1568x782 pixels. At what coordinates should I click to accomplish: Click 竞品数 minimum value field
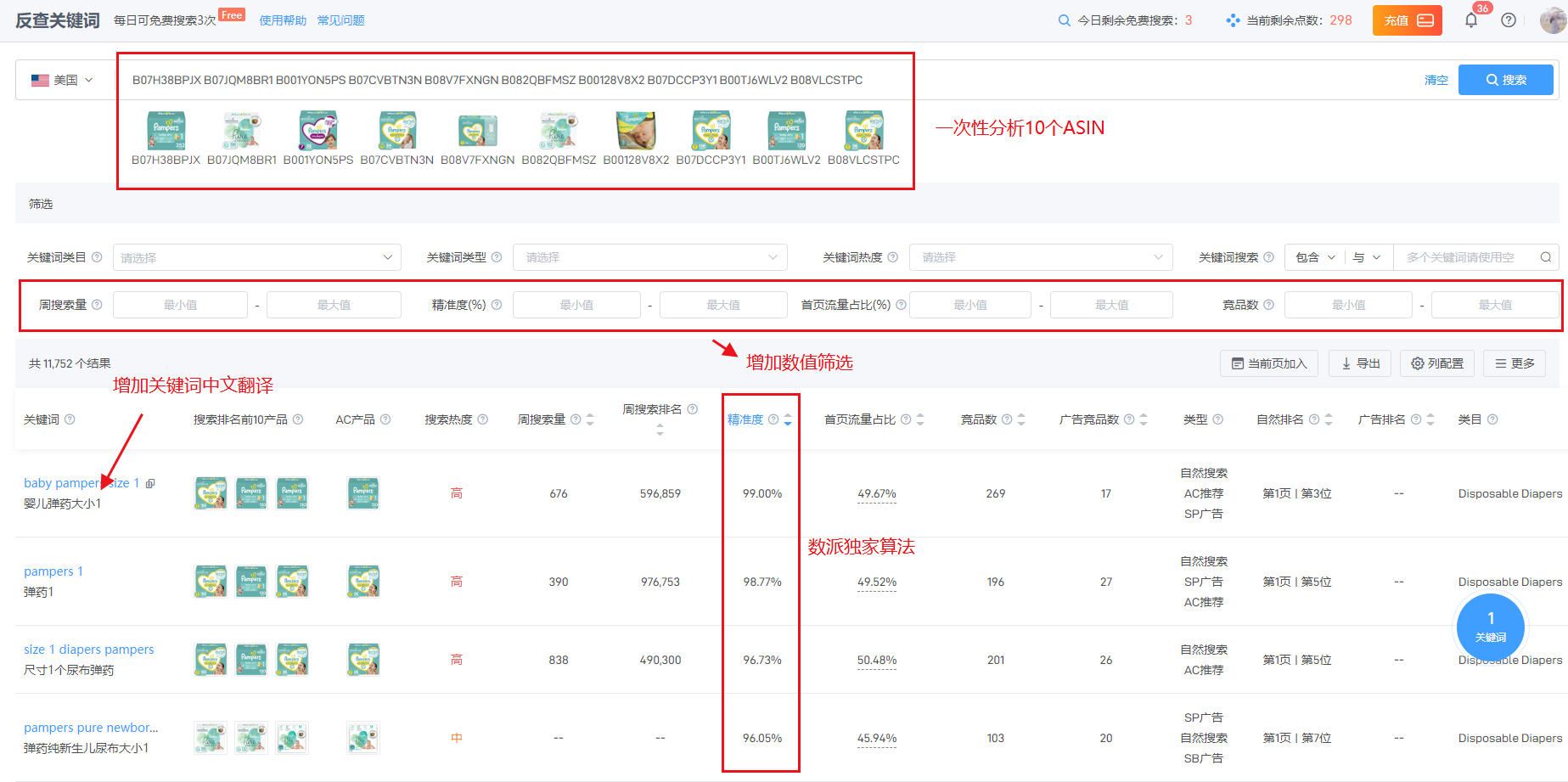[1348, 305]
